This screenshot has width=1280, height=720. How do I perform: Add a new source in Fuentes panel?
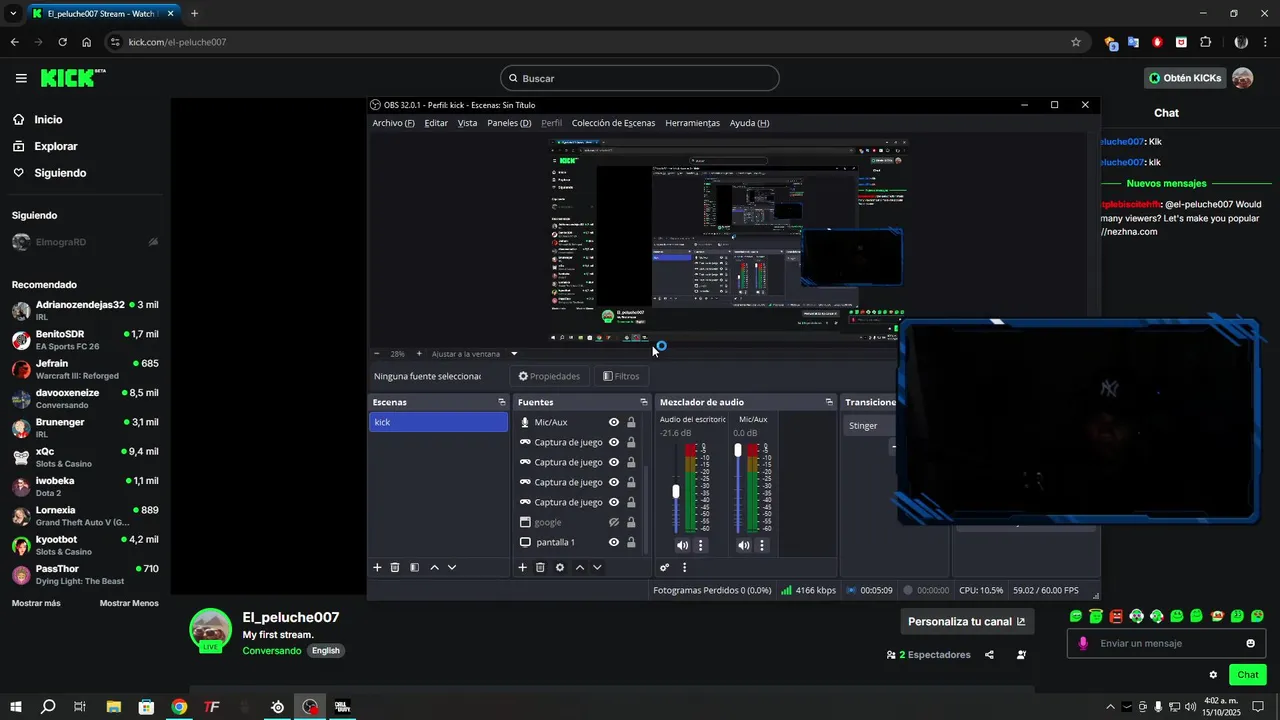coord(522,567)
